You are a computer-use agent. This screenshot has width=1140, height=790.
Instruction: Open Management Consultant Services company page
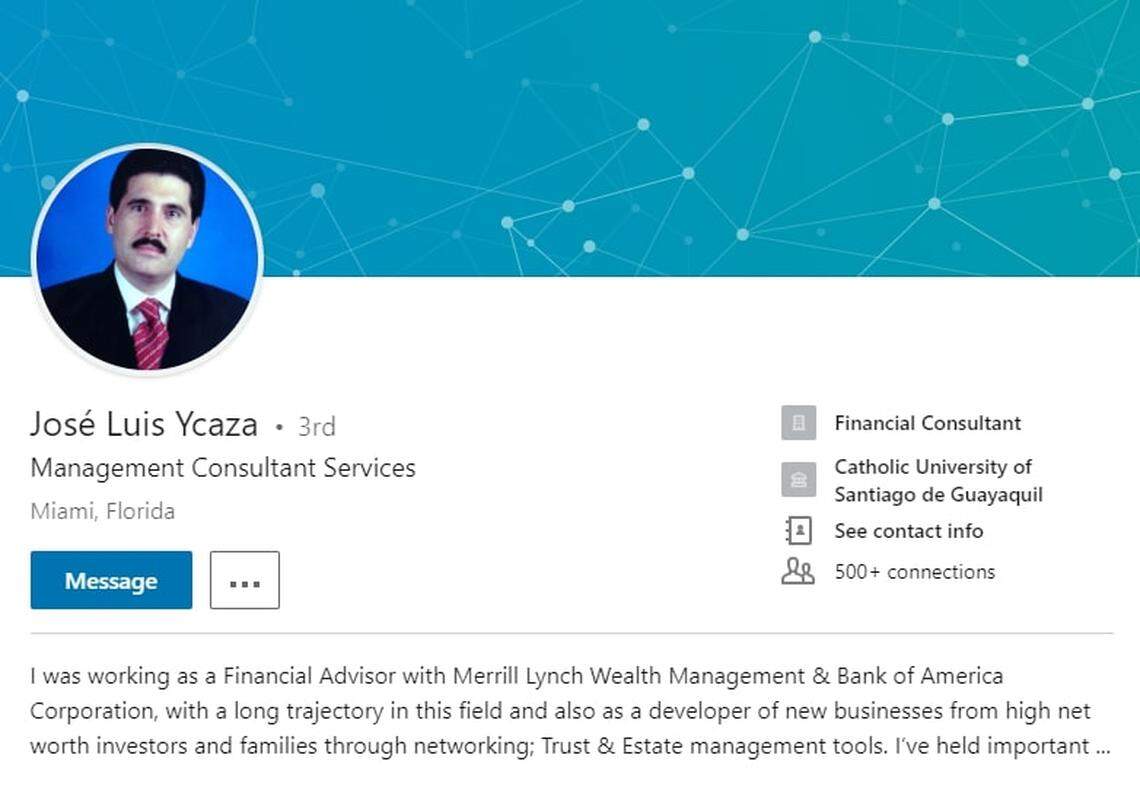(222, 467)
